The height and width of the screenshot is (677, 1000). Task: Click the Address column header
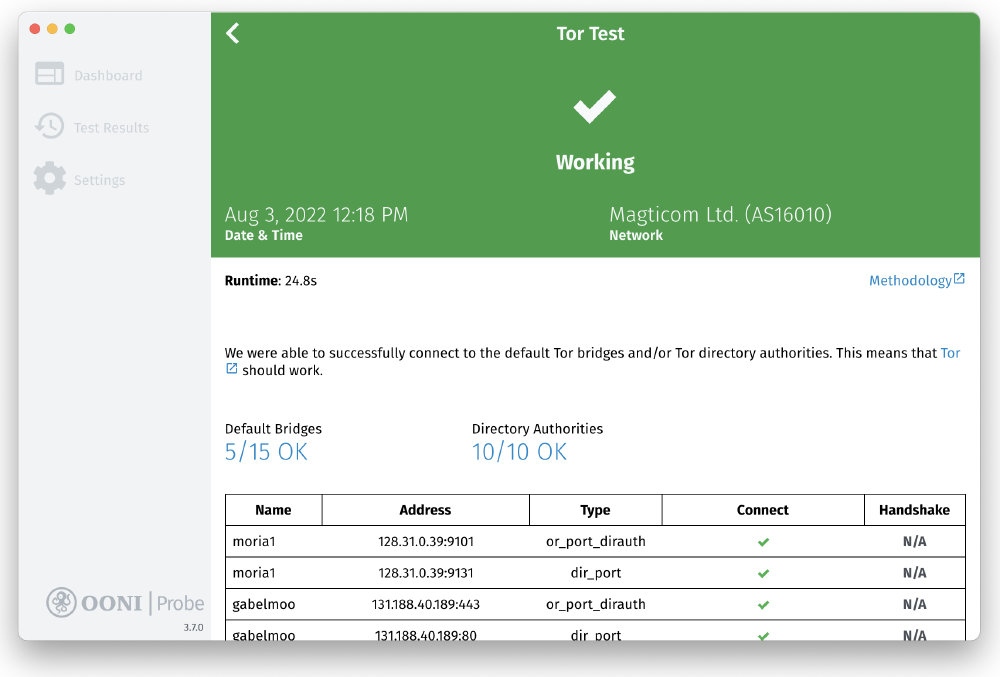(x=425, y=509)
